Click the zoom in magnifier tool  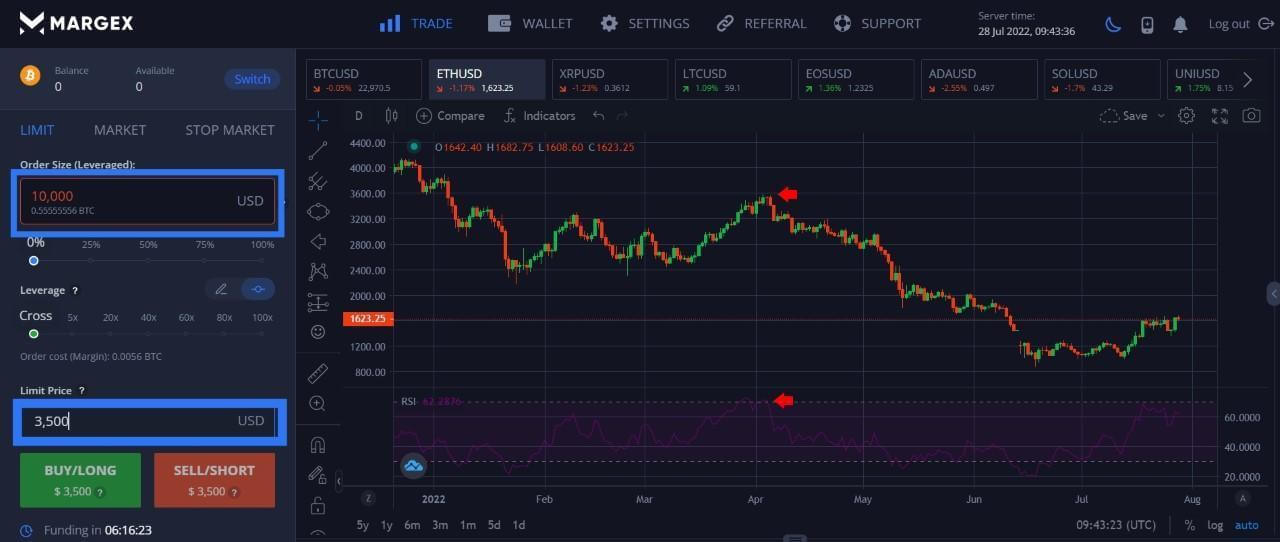318,404
